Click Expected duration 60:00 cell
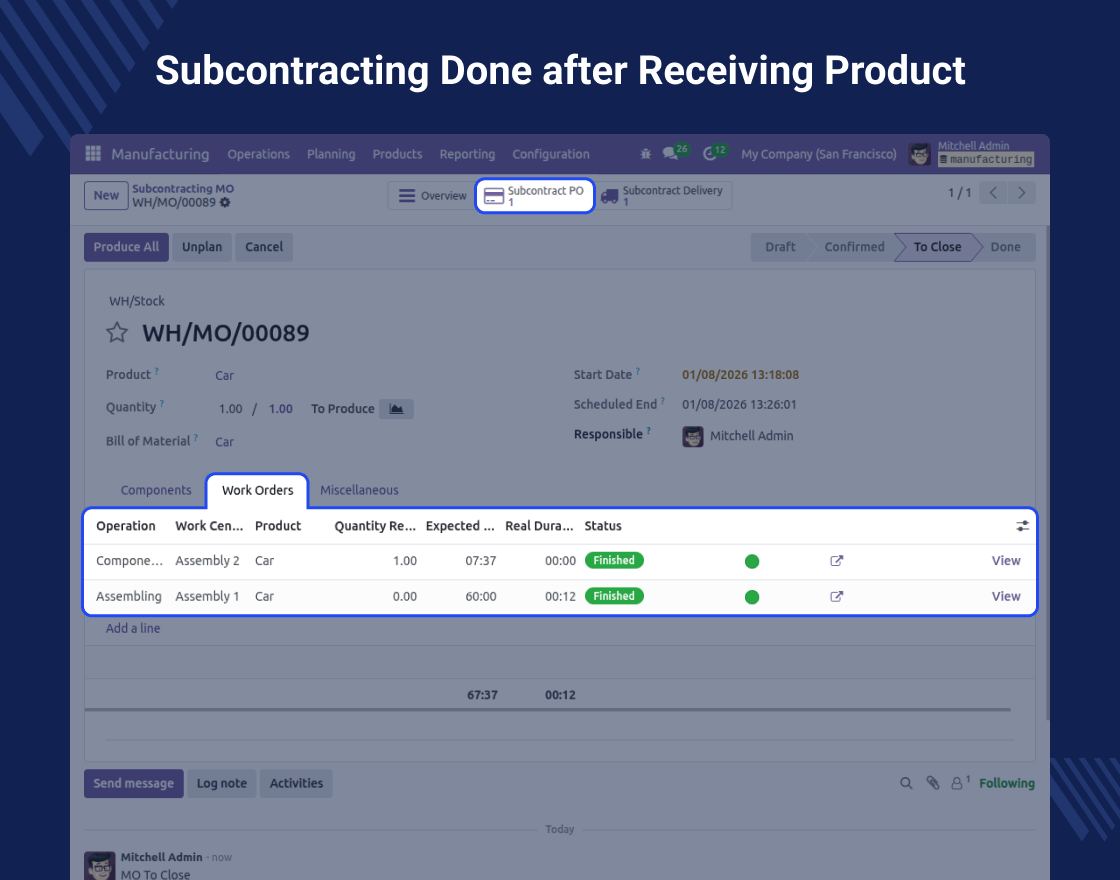Viewport: 1120px width, 880px height. point(481,596)
